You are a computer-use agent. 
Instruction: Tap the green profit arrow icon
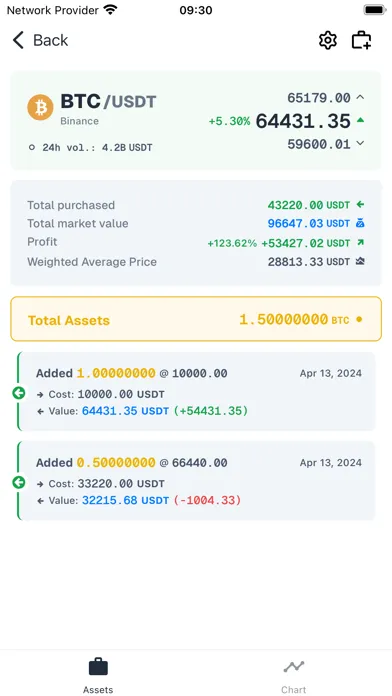click(x=360, y=242)
